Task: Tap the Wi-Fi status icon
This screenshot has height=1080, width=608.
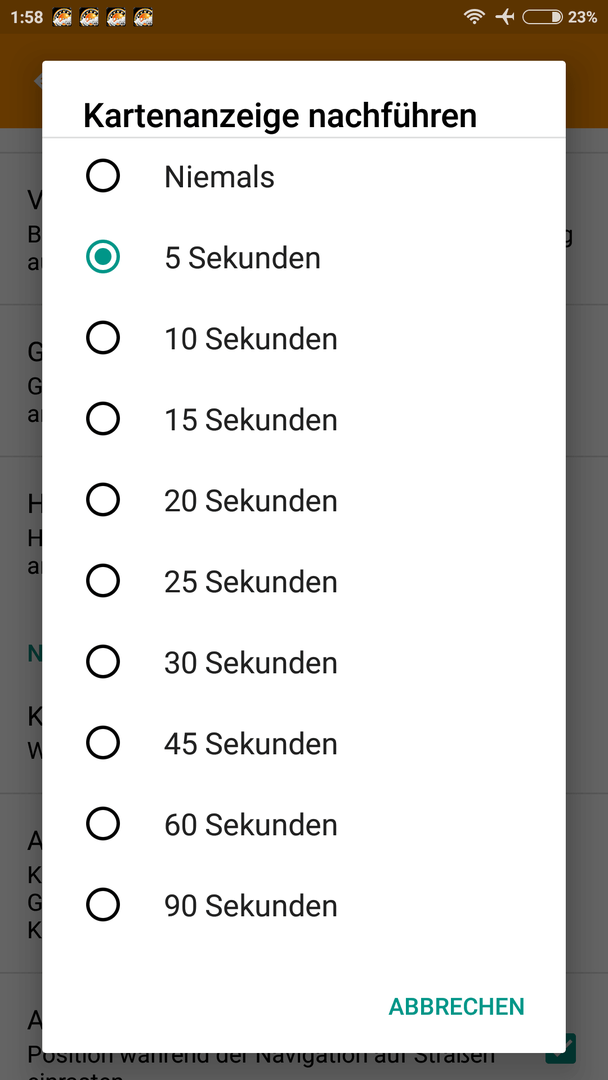Action: tap(474, 17)
